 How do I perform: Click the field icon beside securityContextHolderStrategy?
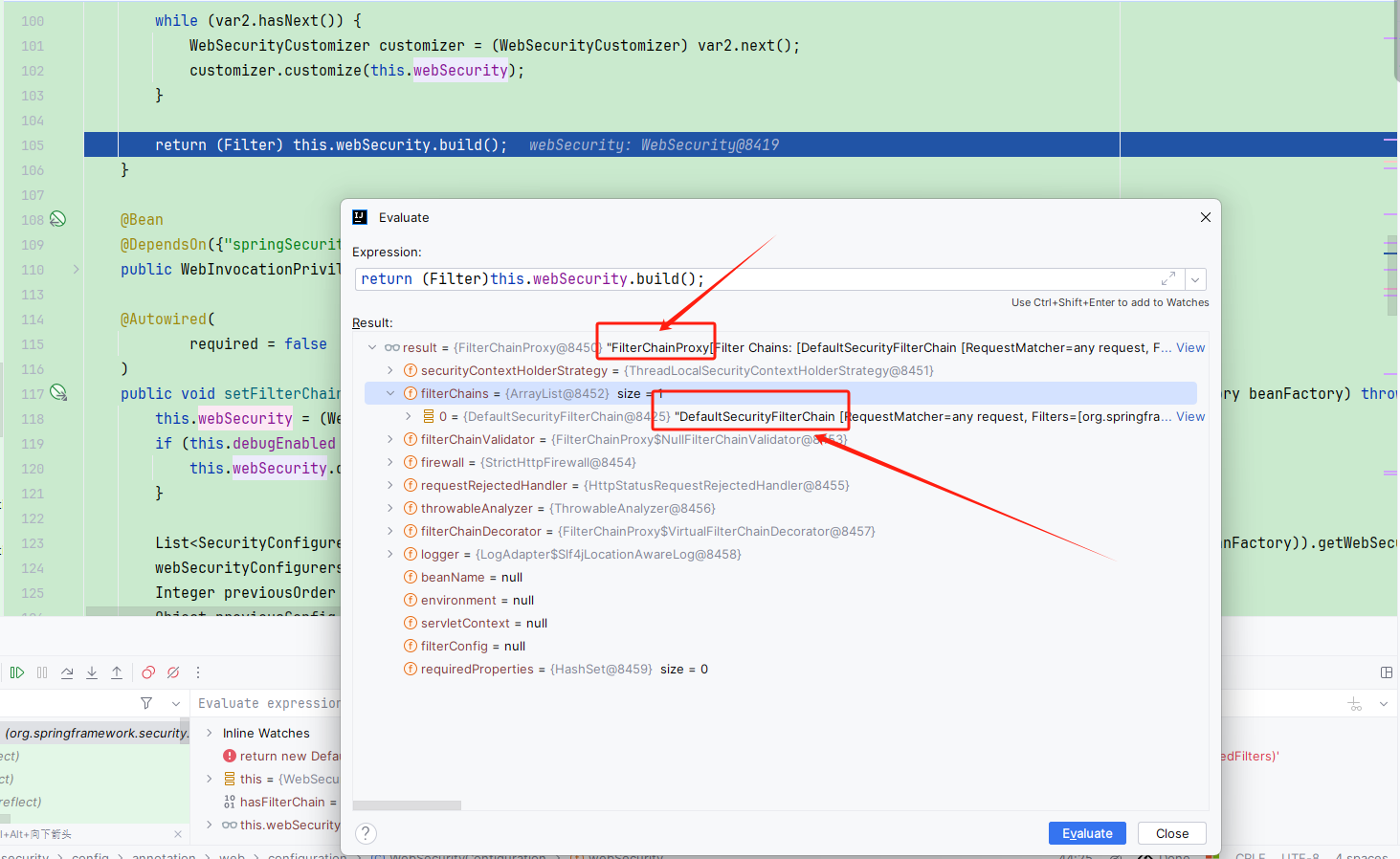410,370
